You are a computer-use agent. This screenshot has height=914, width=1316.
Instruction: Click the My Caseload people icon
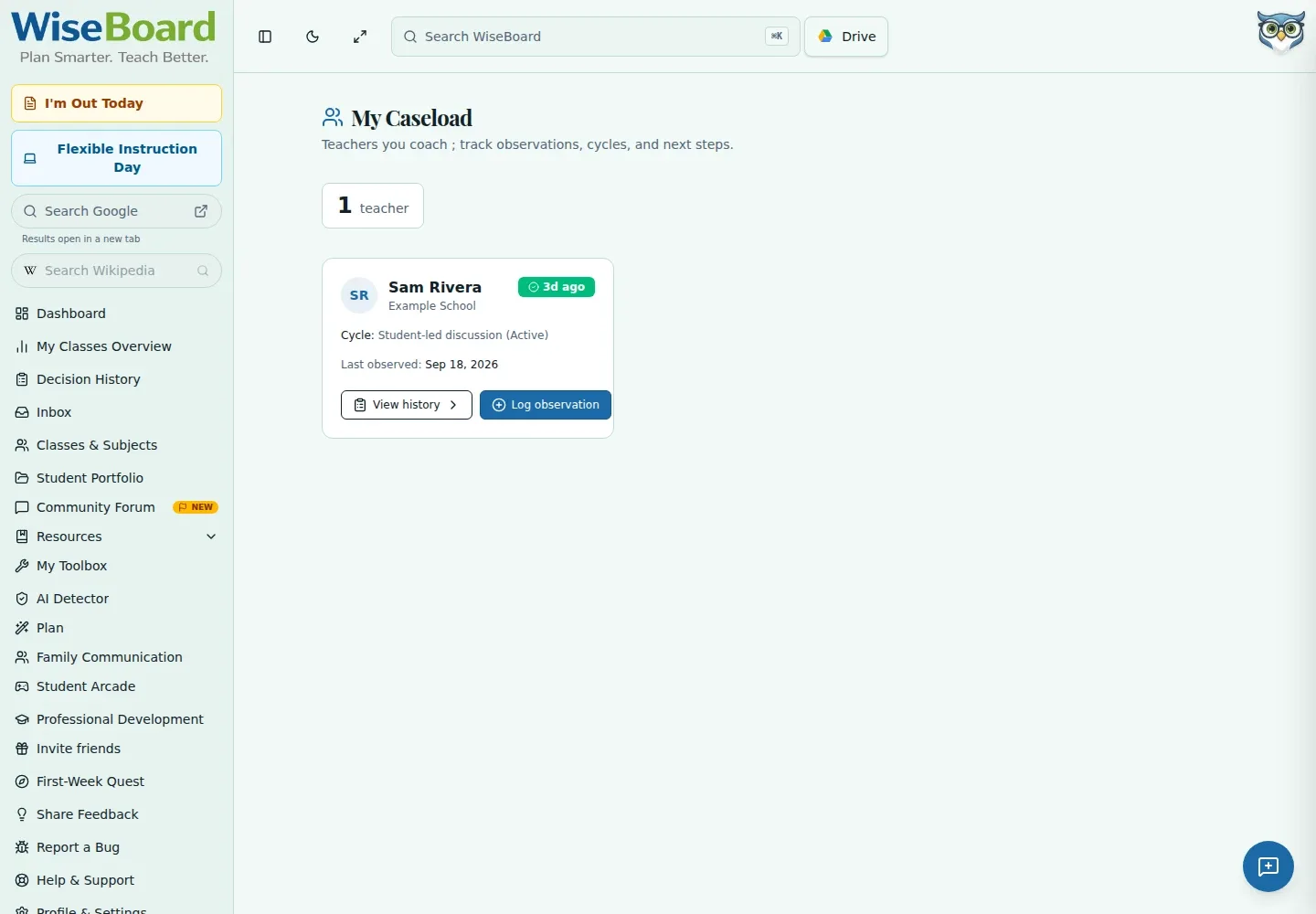pos(333,117)
